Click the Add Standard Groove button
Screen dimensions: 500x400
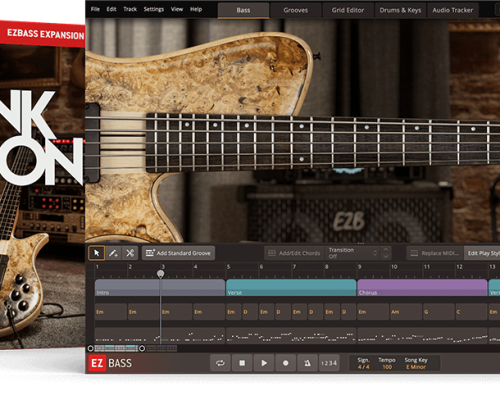pyautogui.click(x=178, y=253)
